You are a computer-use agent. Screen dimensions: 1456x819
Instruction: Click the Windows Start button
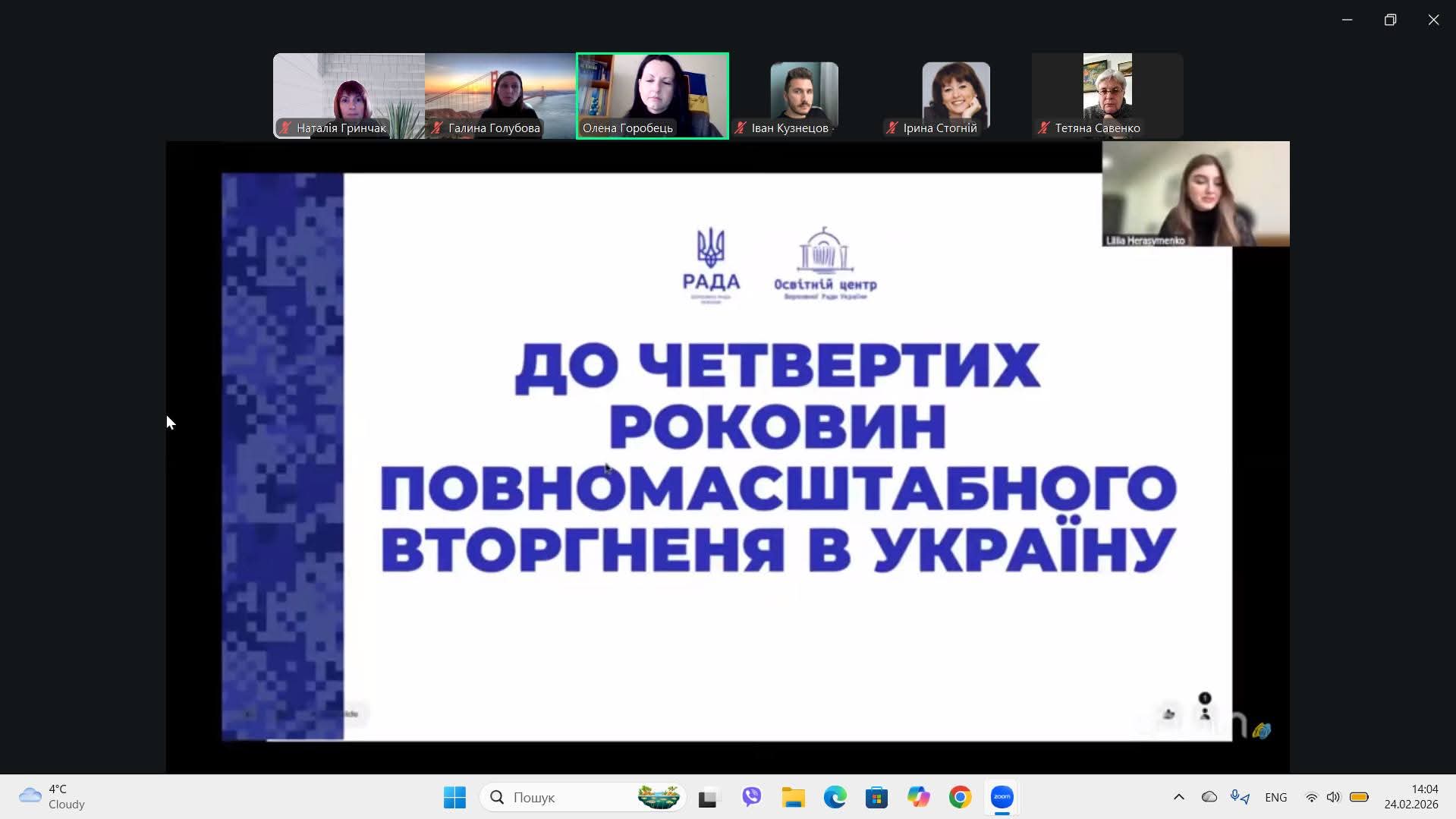tap(454, 797)
